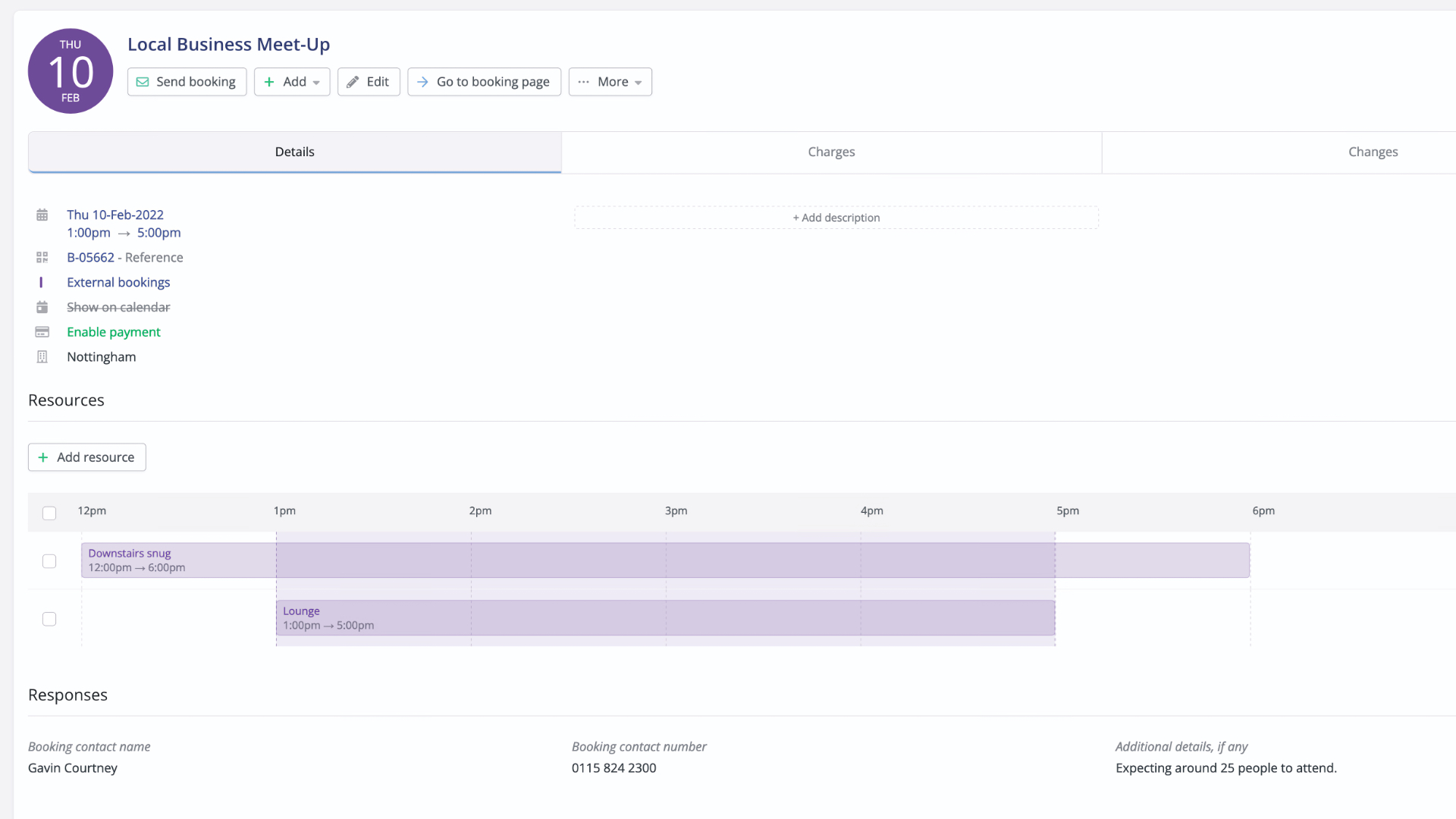Click the pencil icon in Edit button
Screen dimensions: 1456x819
pos(353,82)
